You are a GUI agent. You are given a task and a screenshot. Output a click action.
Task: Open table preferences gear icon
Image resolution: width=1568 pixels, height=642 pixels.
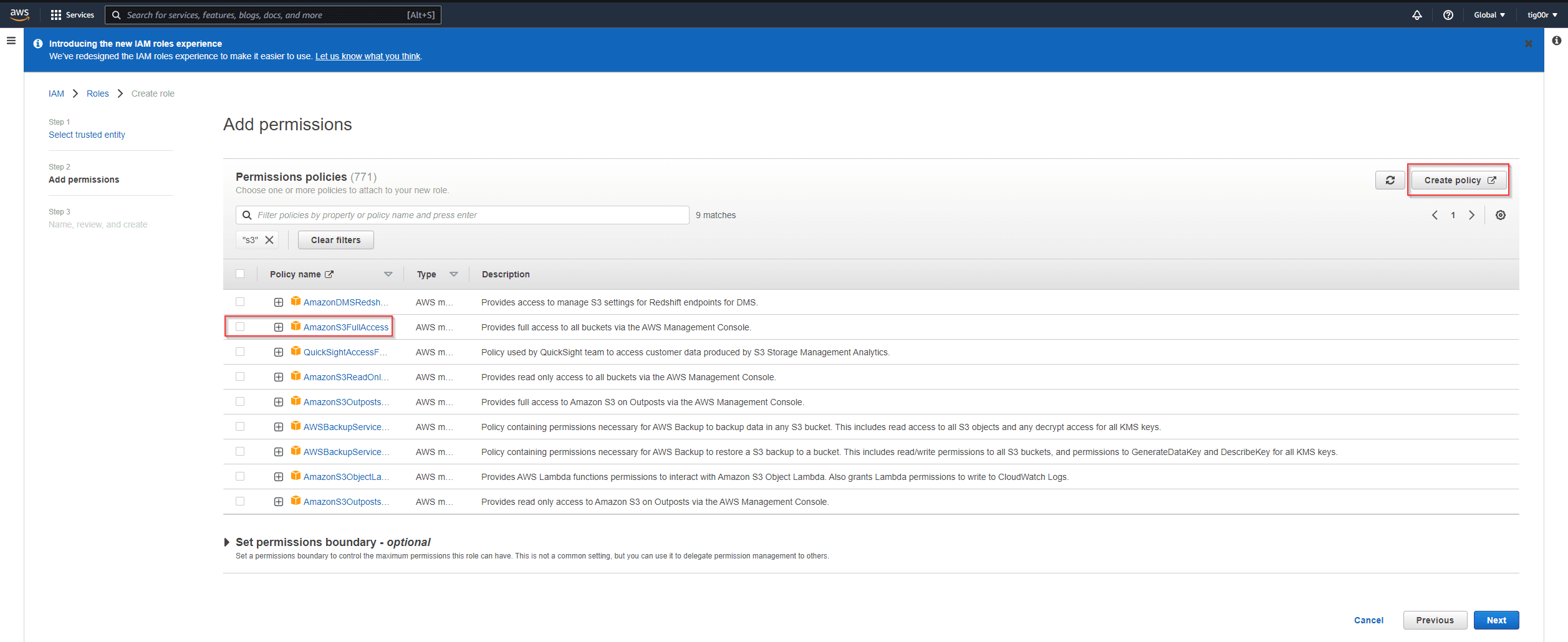pos(1501,215)
